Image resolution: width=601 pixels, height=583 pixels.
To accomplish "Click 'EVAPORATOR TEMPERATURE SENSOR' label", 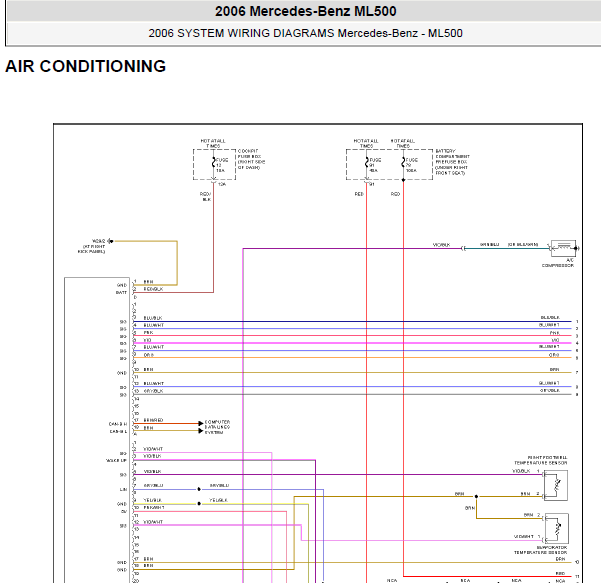I will (541, 550).
